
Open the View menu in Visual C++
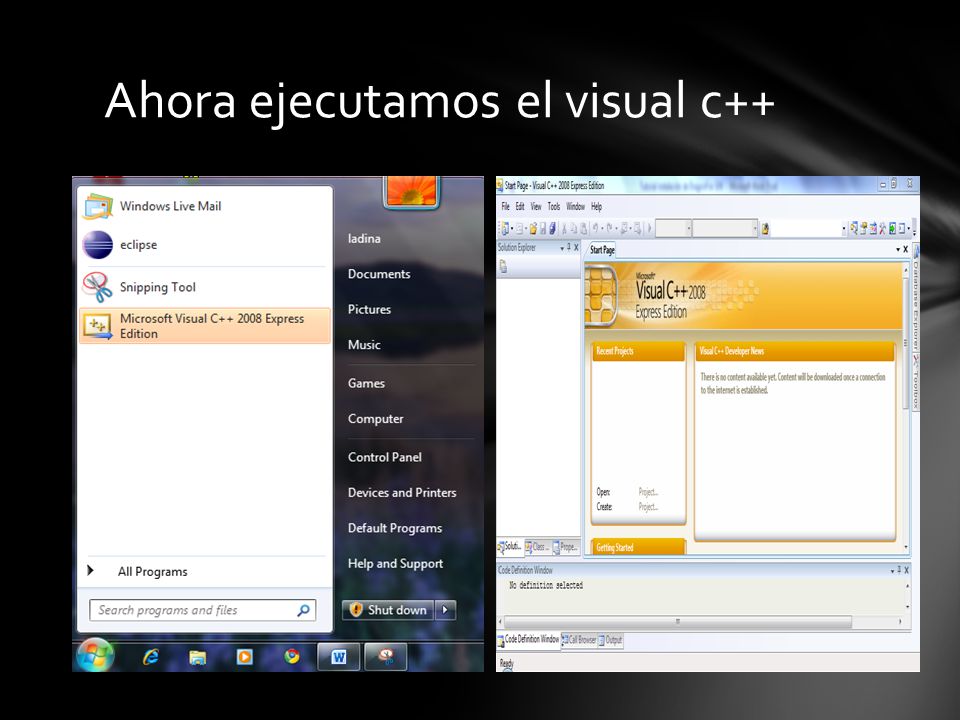pyautogui.click(x=536, y=207)
